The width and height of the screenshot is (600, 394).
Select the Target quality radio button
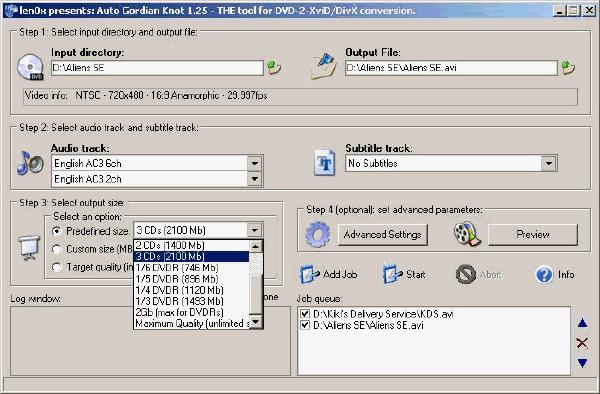click(57, 267)
